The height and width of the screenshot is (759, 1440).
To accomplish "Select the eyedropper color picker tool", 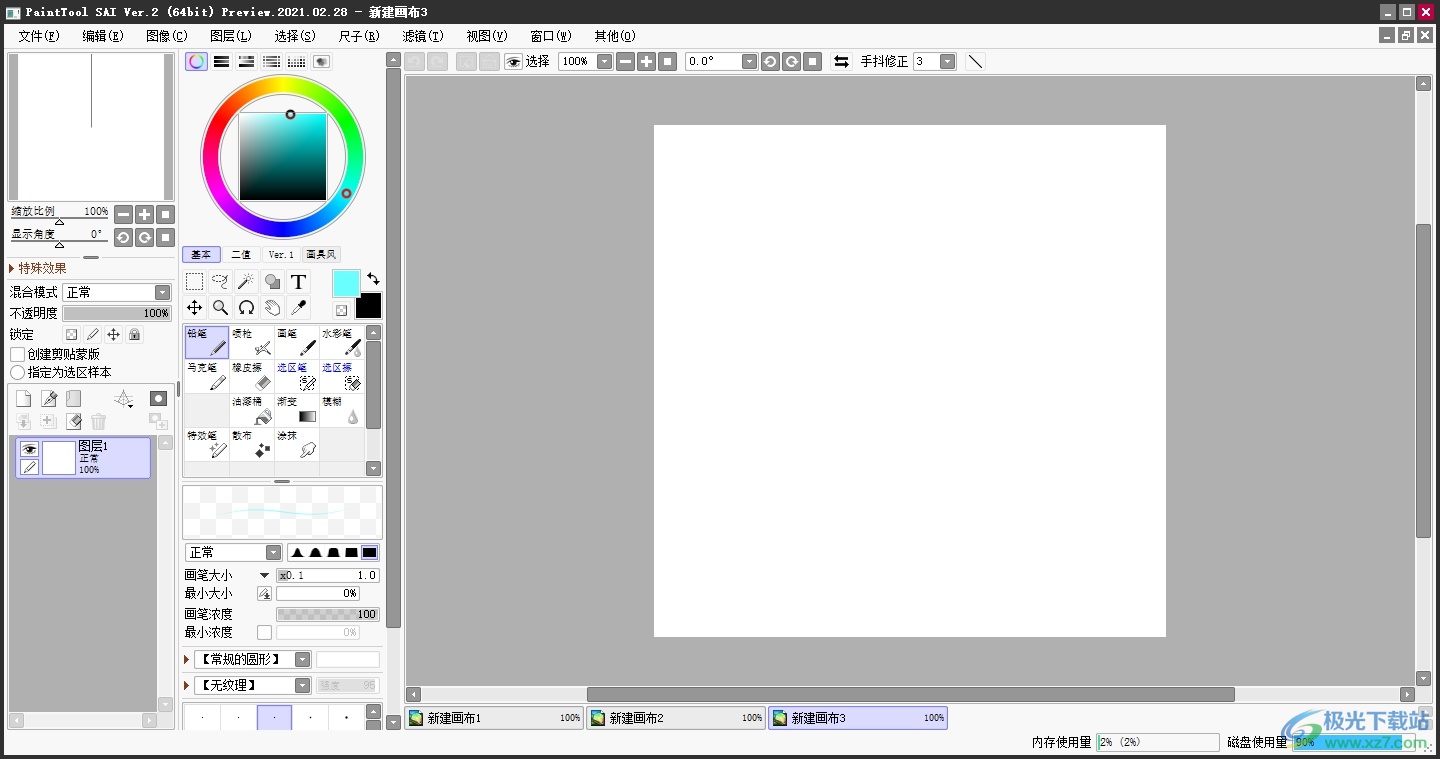I will [x=298, y=308].
